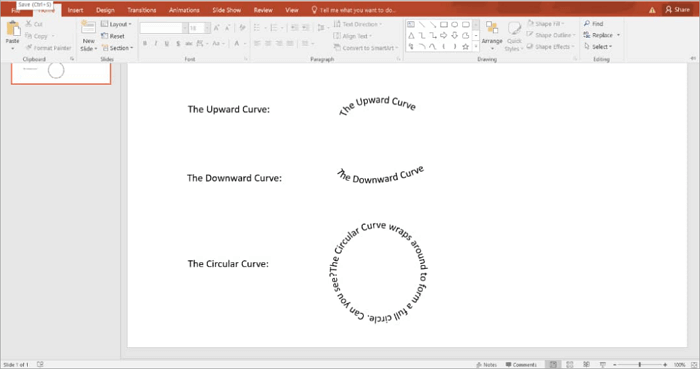This screenshot has width=700, height=369.
Task: Toggle italic formatting
Action: (x=155, y=43)
